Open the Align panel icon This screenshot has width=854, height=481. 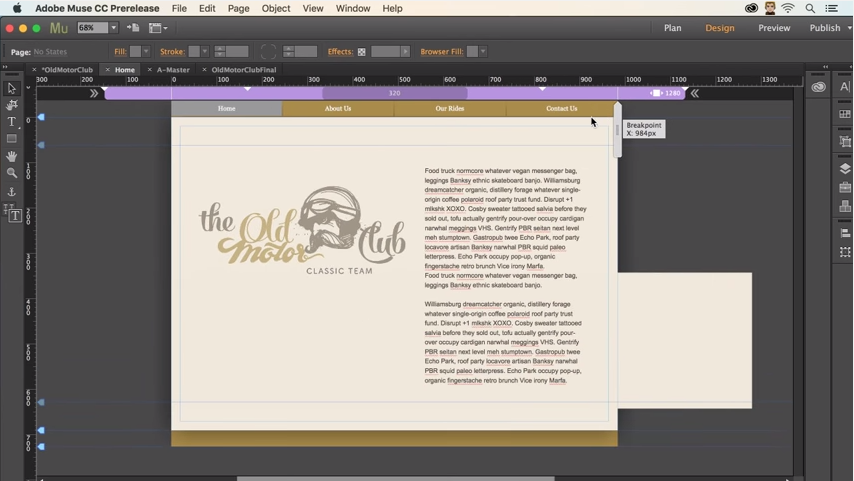point(845,232)
